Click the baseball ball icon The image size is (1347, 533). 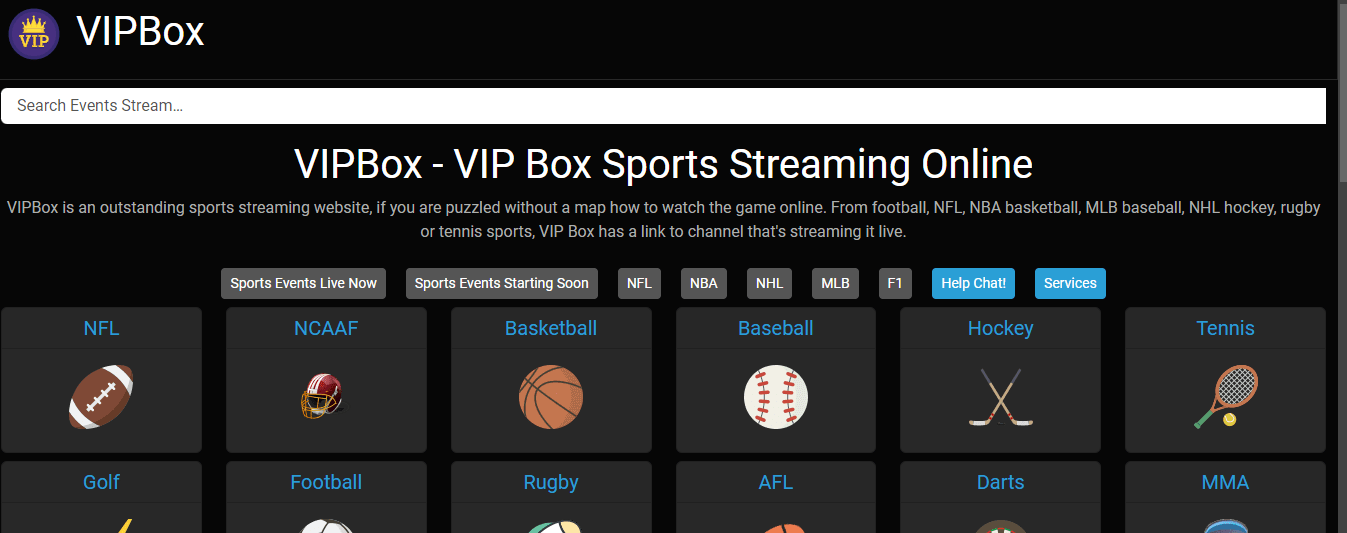776,397
